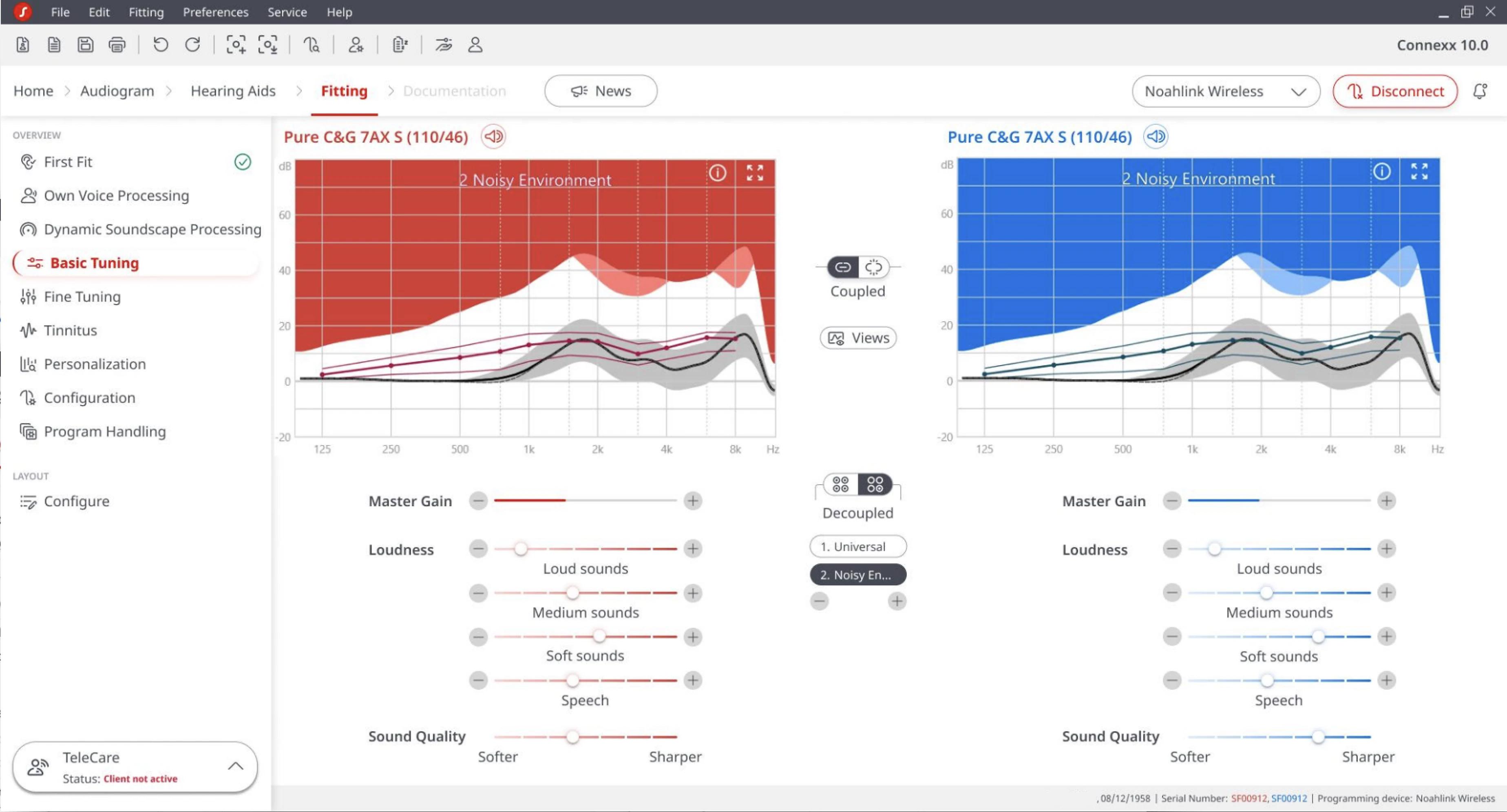Screen dimensions: 1507x812
Task: Click the new client file toolbar icon
Action: pos(23,44)
